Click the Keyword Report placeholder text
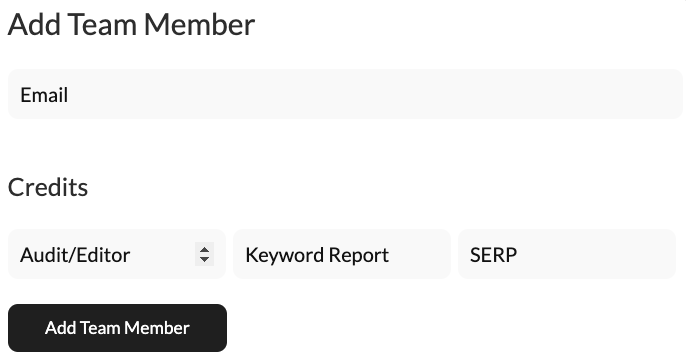Viewport: 693px width, 363px height. pos(317,255)
